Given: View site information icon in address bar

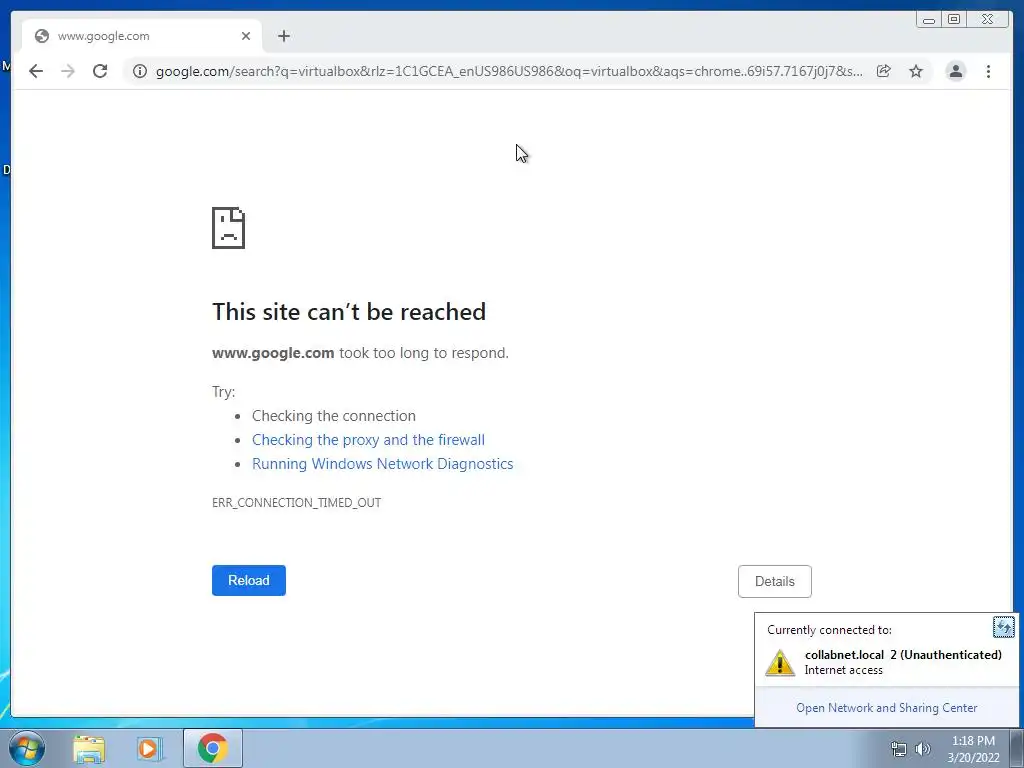Looking at the screenshot, I should pyautogui.click(x=140, y=71).
